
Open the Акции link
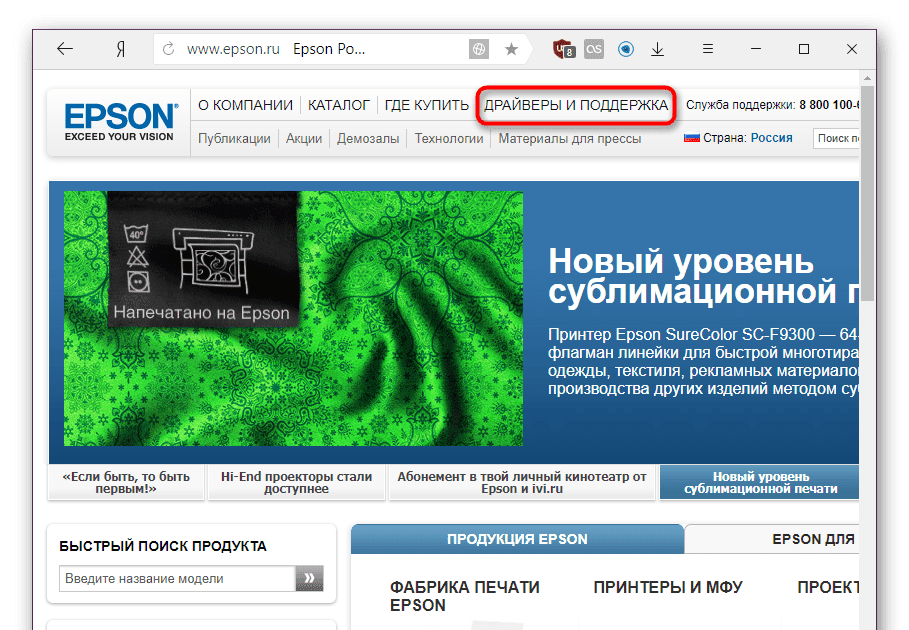click(304, 139)
